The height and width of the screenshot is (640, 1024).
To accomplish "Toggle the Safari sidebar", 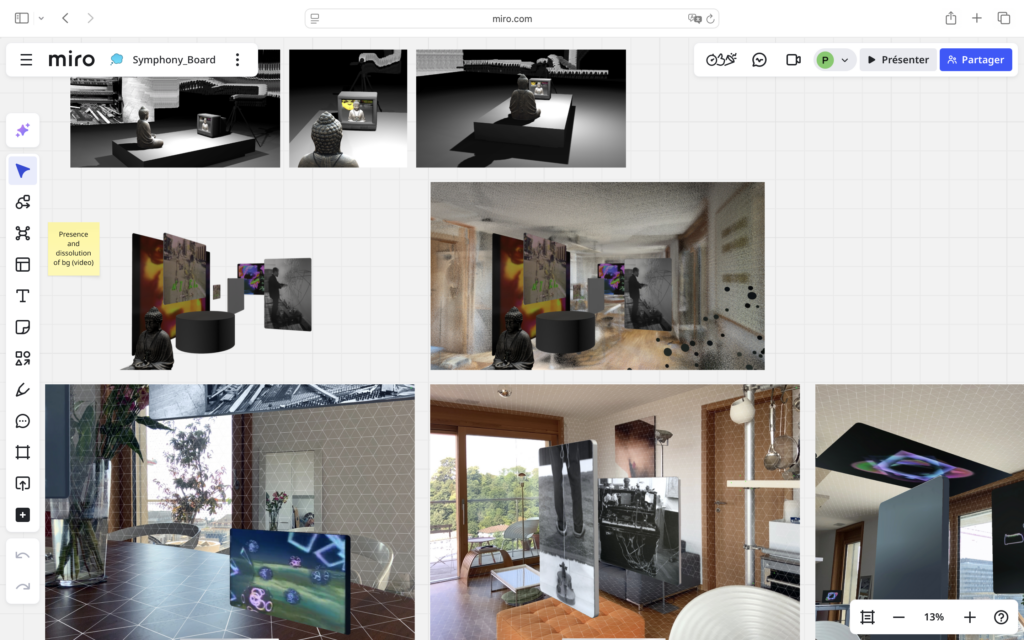I will click(x=22, y=18).
